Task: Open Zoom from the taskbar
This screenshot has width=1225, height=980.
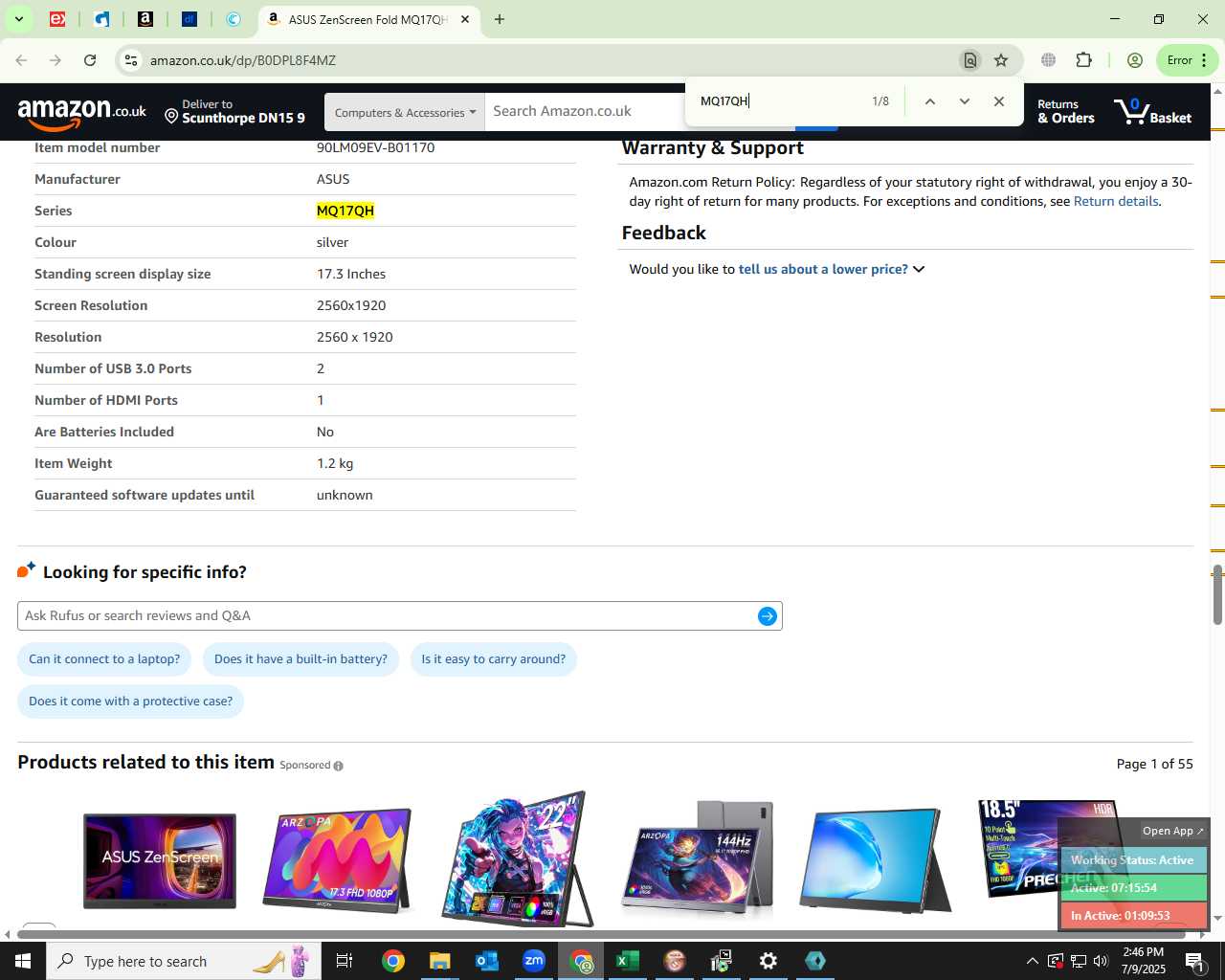Action: 533,961
